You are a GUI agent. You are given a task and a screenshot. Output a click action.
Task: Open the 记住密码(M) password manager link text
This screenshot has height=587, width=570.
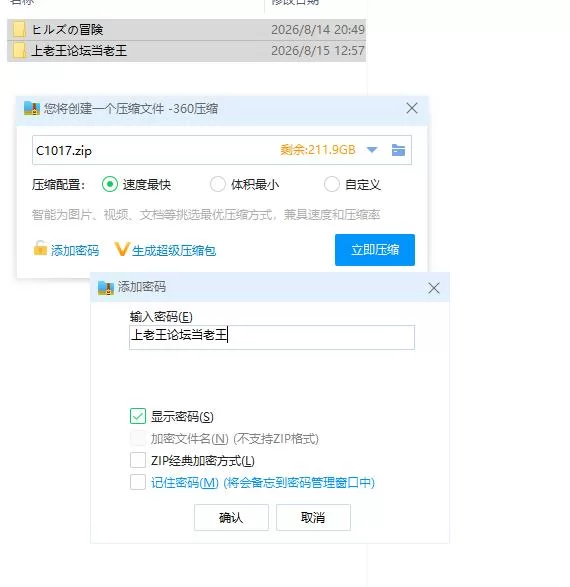click(x=263, y=483)
